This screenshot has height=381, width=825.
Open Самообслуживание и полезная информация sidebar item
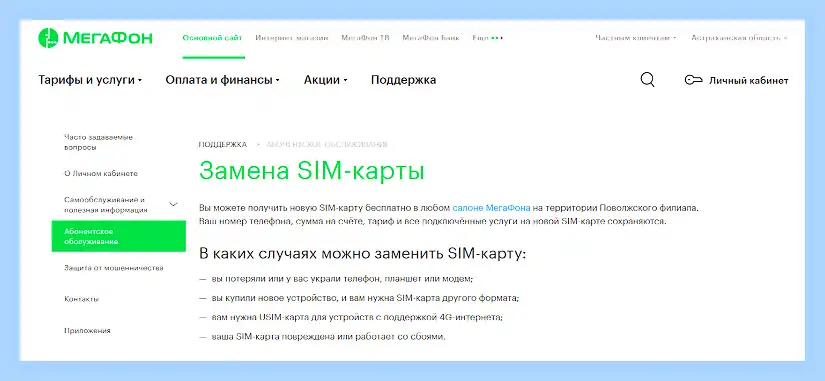coord(106,205)
